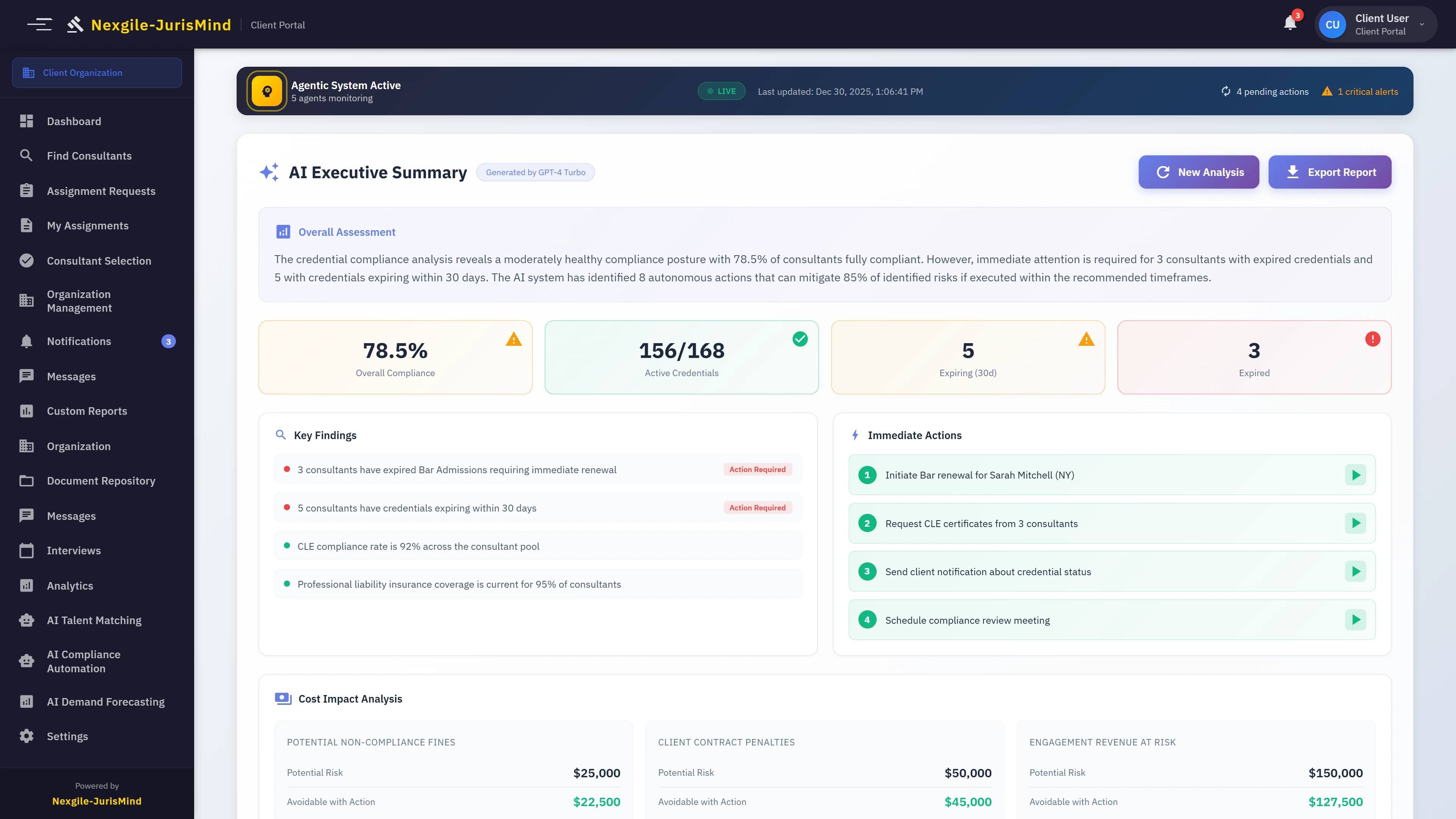
Task: Run the Initiate Bar renewal action play button
Action: [1356, 475]
